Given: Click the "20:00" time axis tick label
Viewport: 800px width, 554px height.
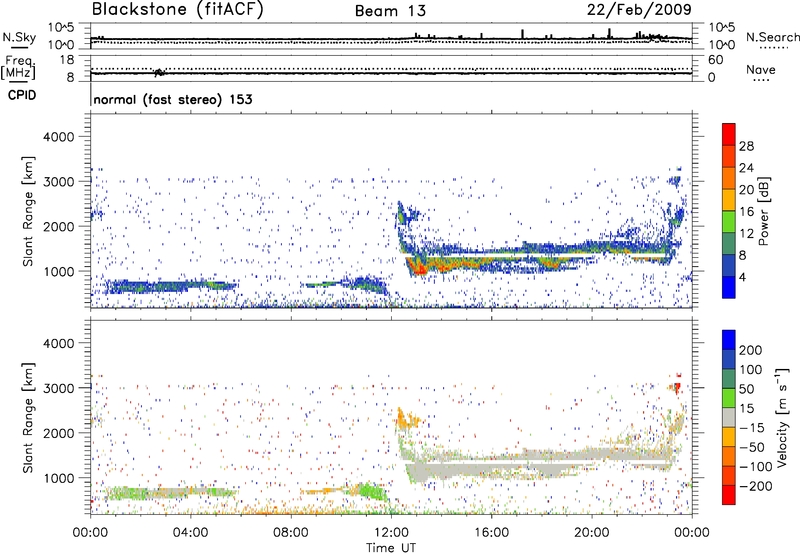Looking at the screenshot, I should pyautogui.click(x=591, y=533).
